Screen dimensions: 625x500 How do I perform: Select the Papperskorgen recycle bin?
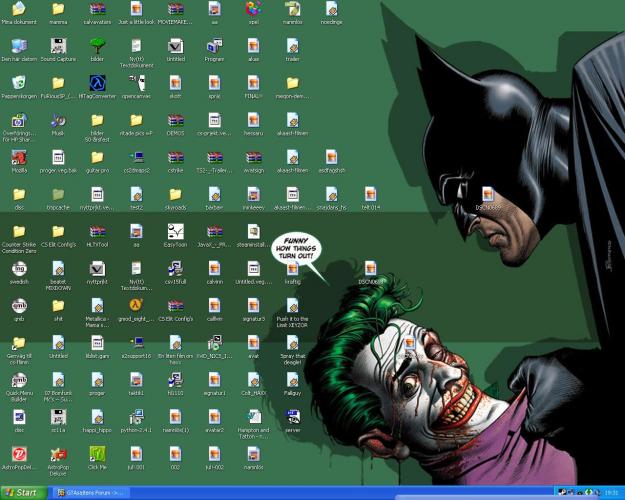point(19,83)
